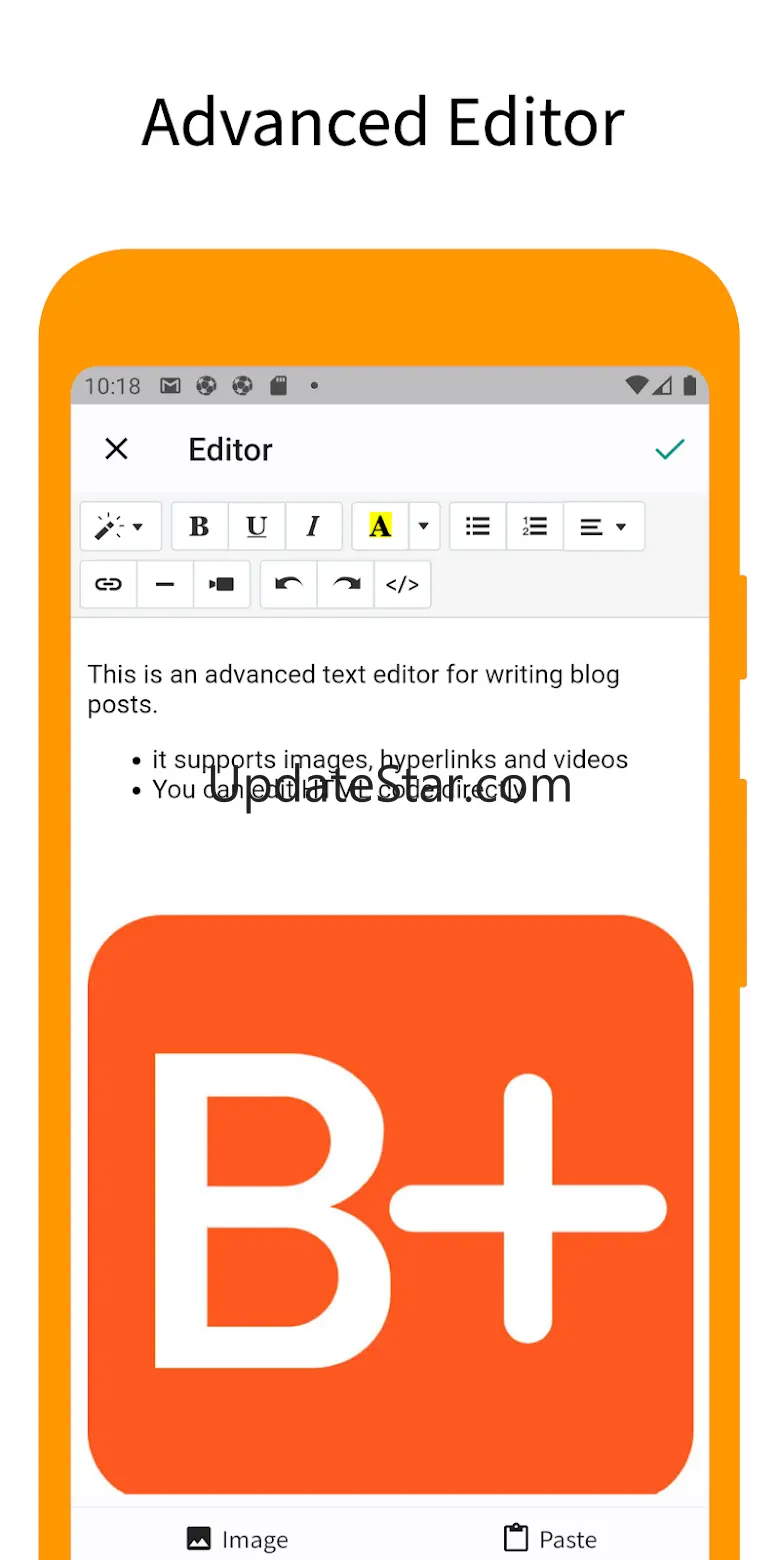Redo the last change
This screenshot has height=1560, width=780.
coord(346,584)
